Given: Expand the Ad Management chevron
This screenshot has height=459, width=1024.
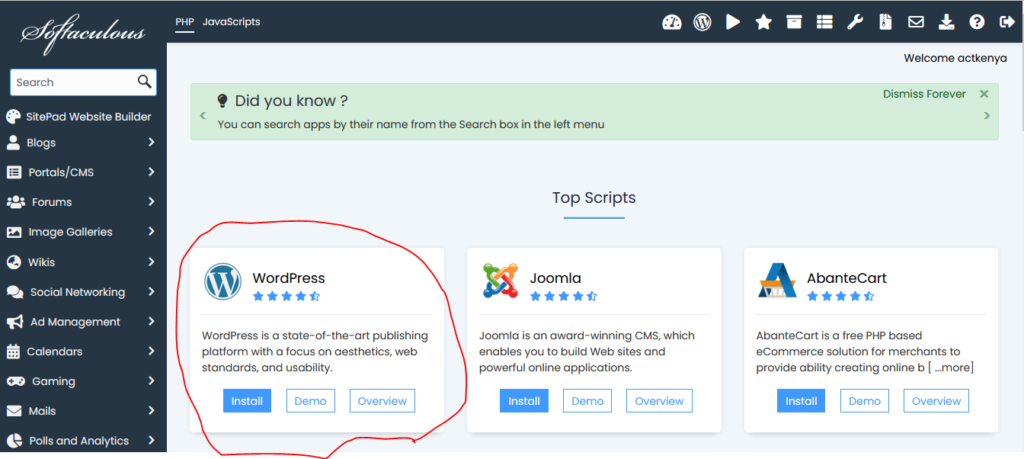Looking at the screenshot, I should 152,321.
